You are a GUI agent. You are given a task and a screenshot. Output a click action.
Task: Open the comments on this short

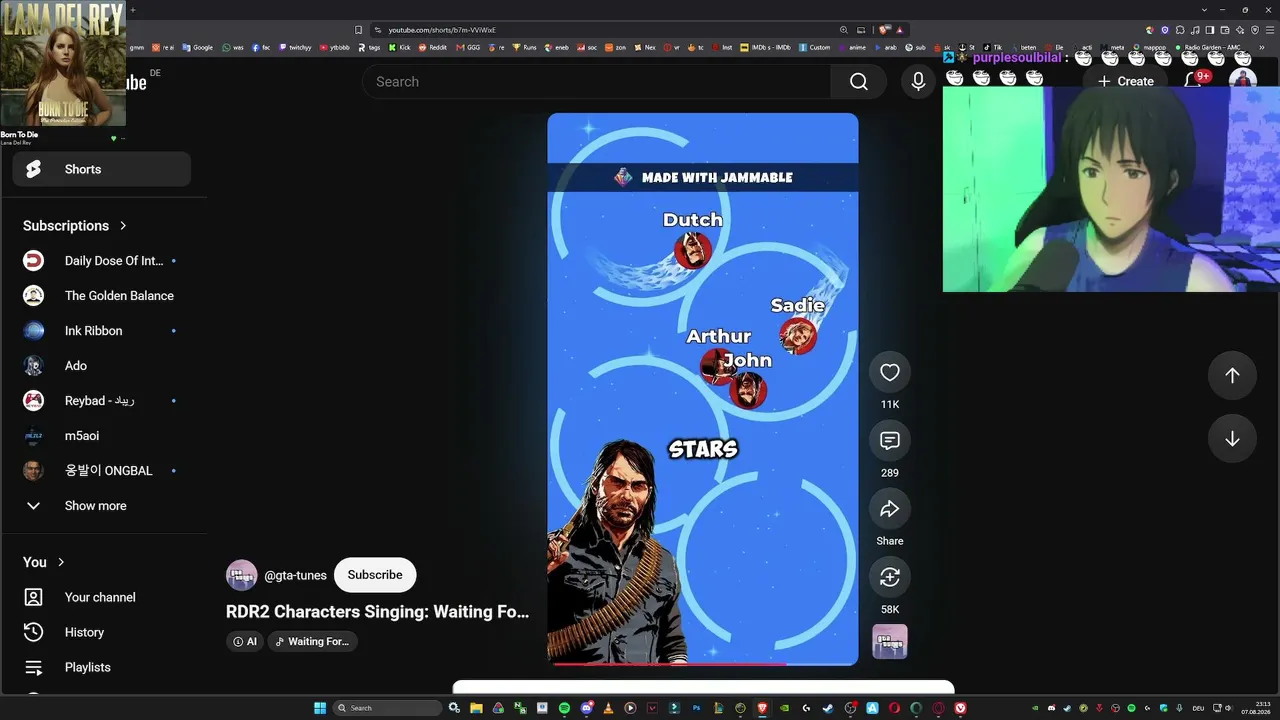[890, 441]
